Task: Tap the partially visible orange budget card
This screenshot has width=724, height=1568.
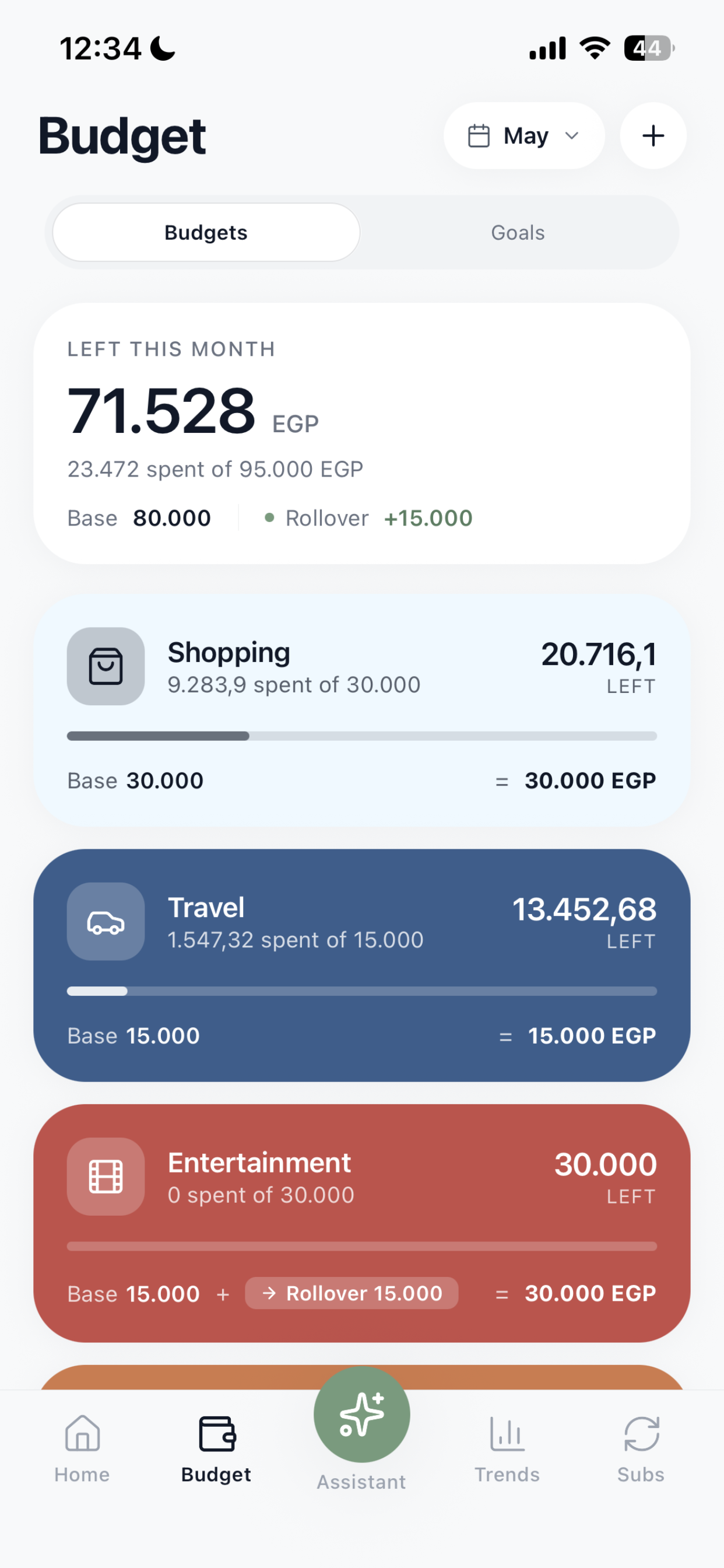Action: (x=362, y=1377)
